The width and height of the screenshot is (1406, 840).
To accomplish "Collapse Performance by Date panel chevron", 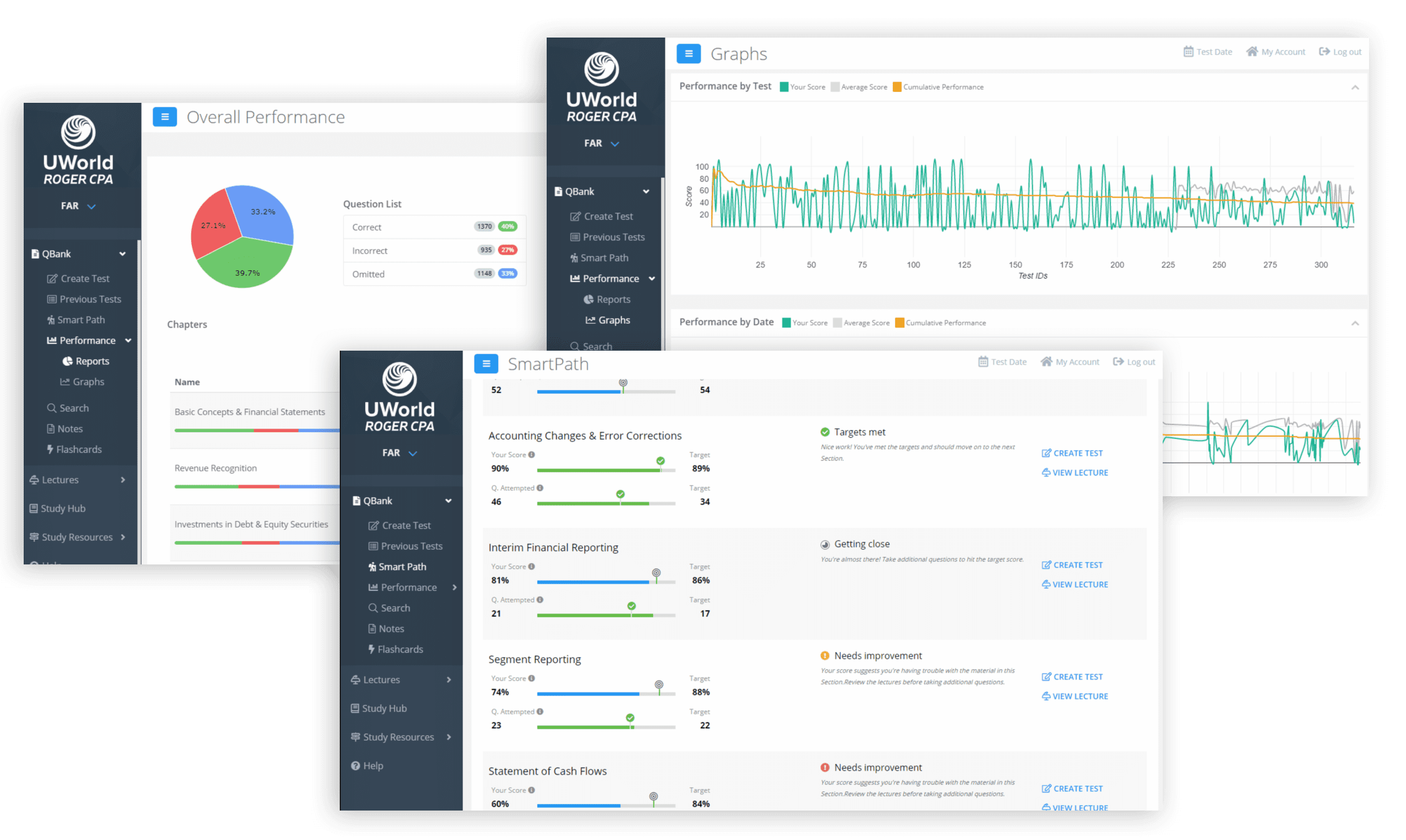I will (1355, 323).
